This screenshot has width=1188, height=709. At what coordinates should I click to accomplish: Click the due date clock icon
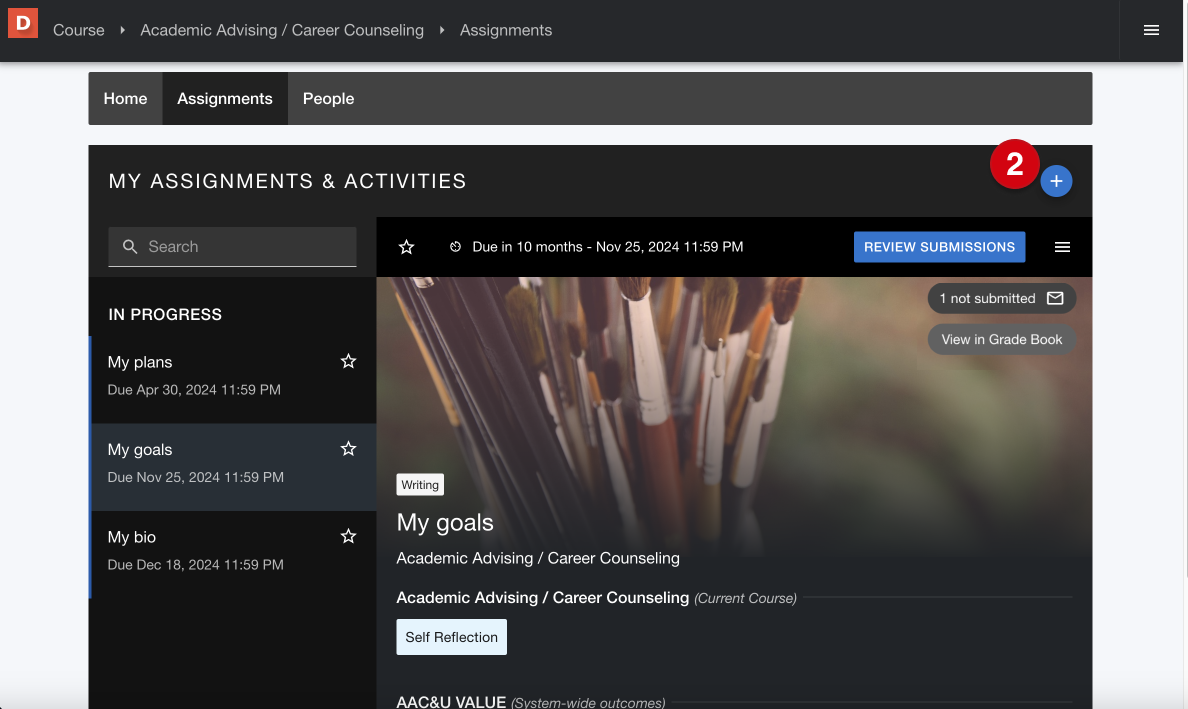(x=455, y=247)
